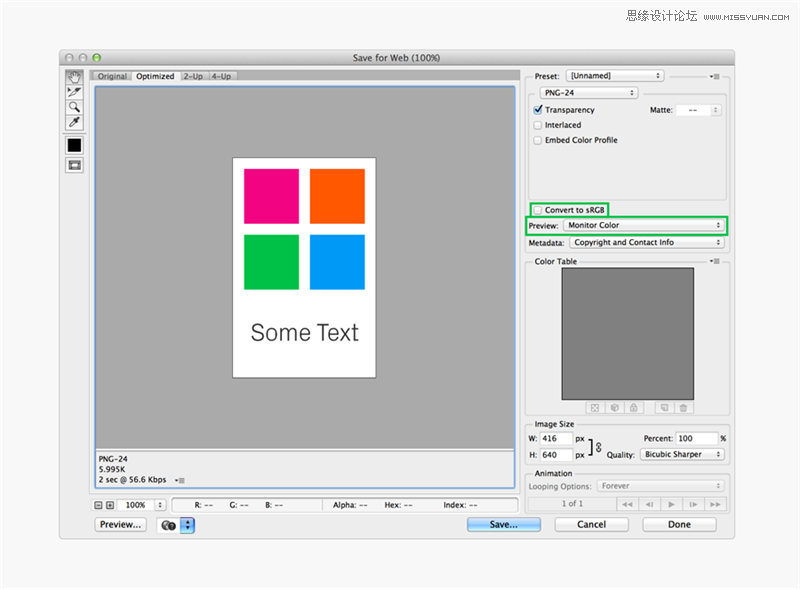Click the pink square in preview
Screen dimensions: 800x590
point(271,196)
